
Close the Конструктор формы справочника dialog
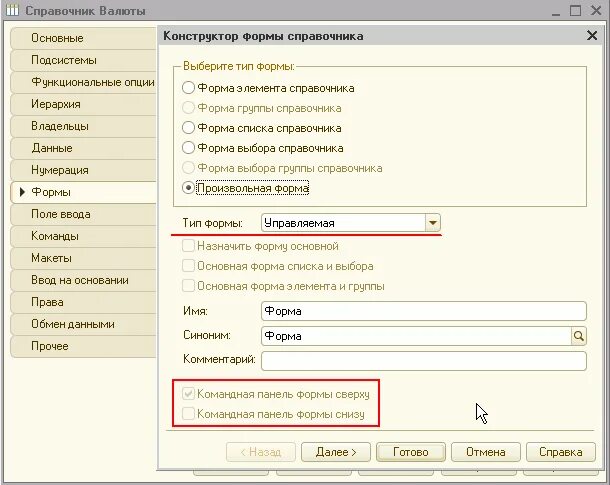click(x=592, y=36)
